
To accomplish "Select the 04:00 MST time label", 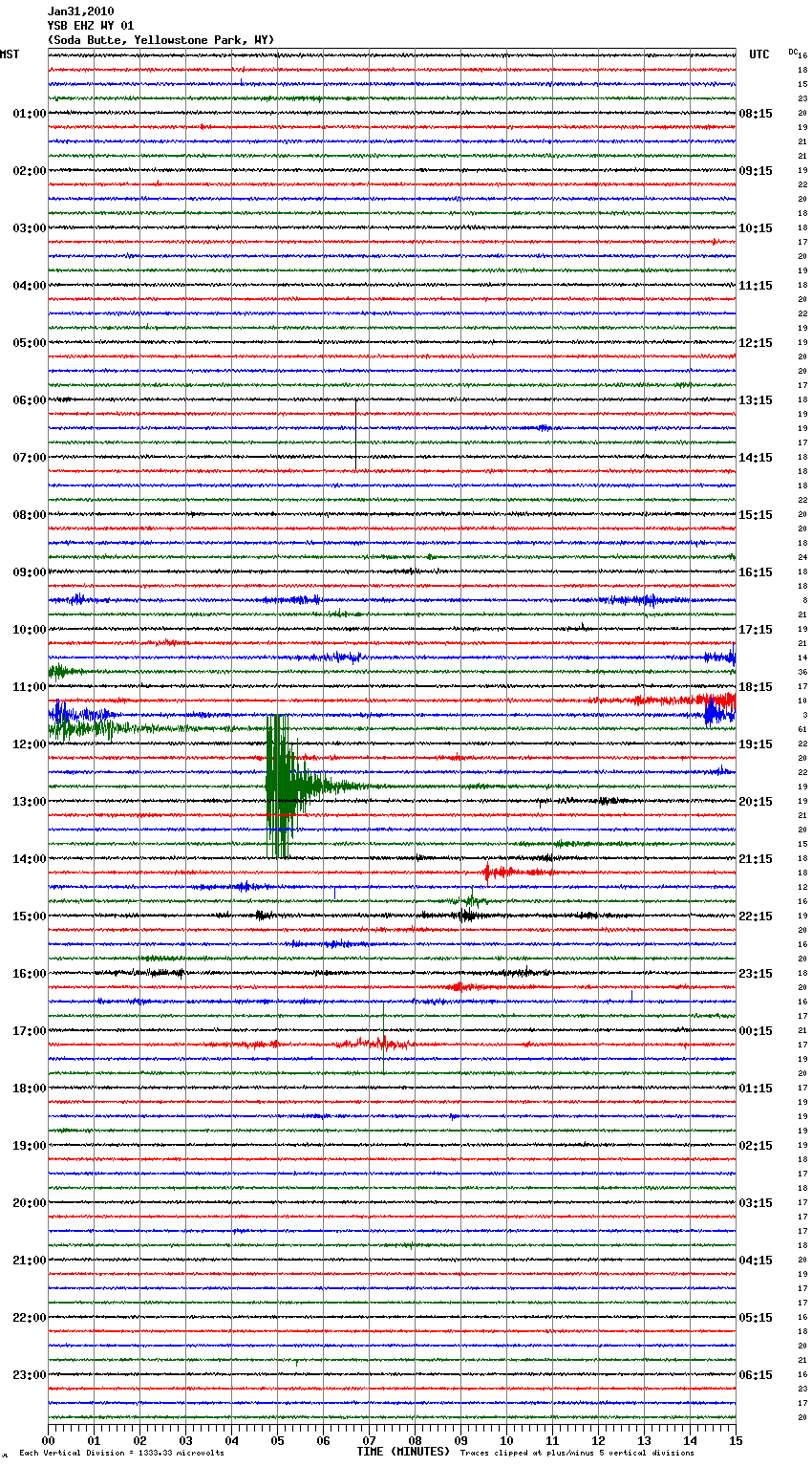I will pyautogui.click(x=30, y=286).
